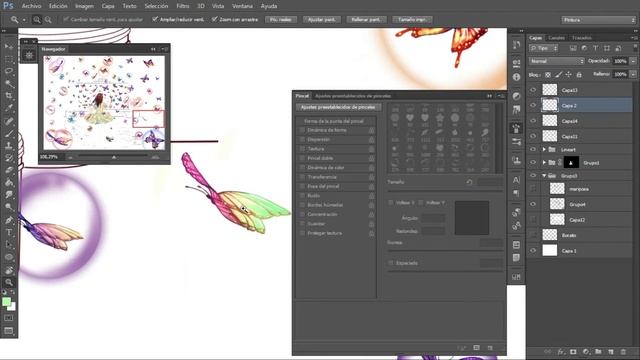Lock all icon in Capas panel

(x=579, y=75)
